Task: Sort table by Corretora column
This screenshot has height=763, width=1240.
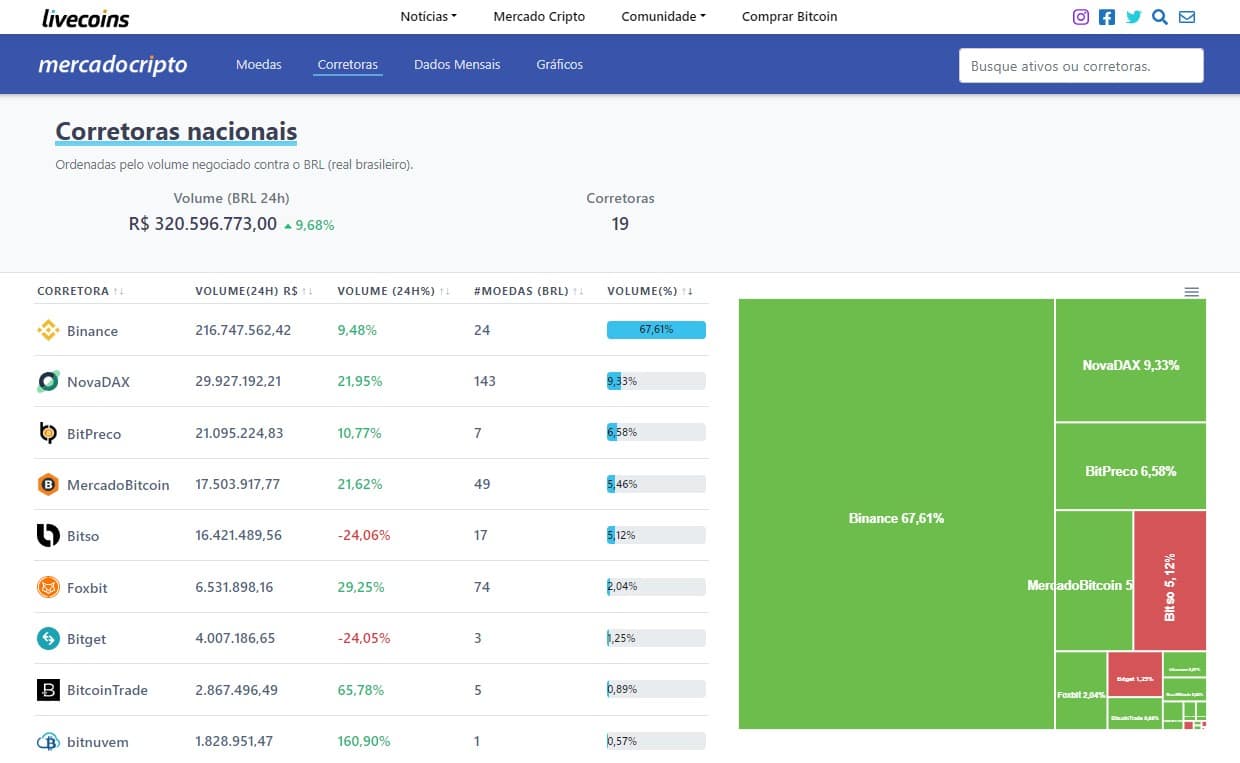Action: pos(80,291)
